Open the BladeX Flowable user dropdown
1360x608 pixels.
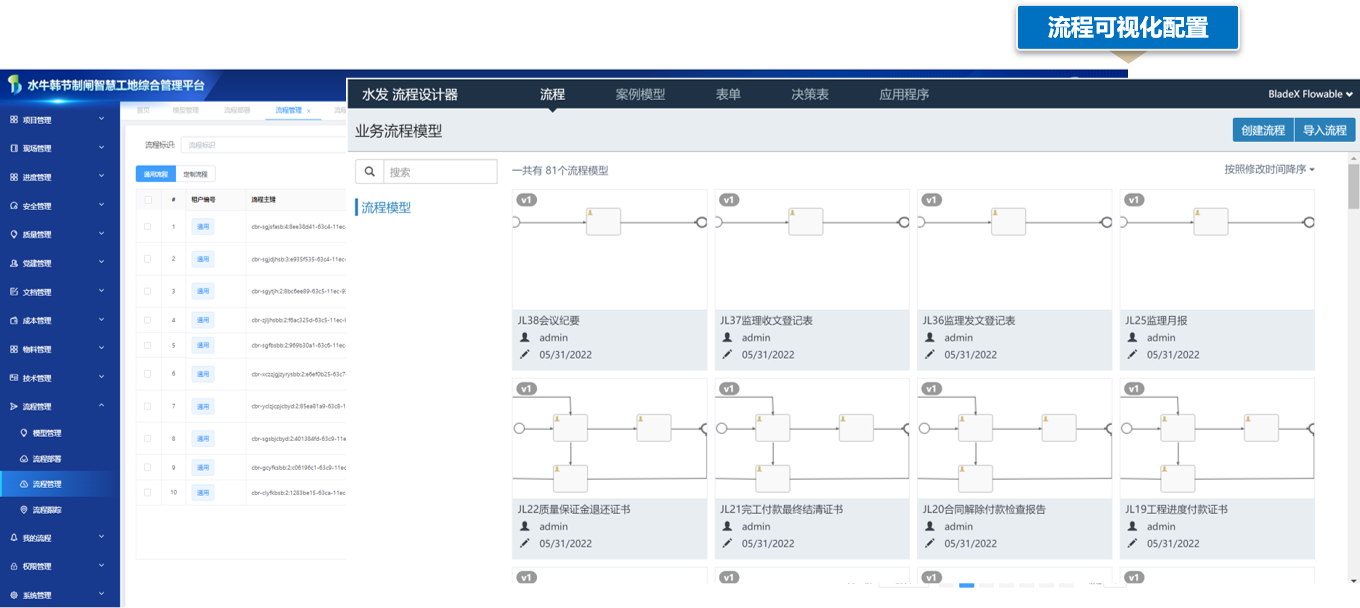pos(1310,94)
